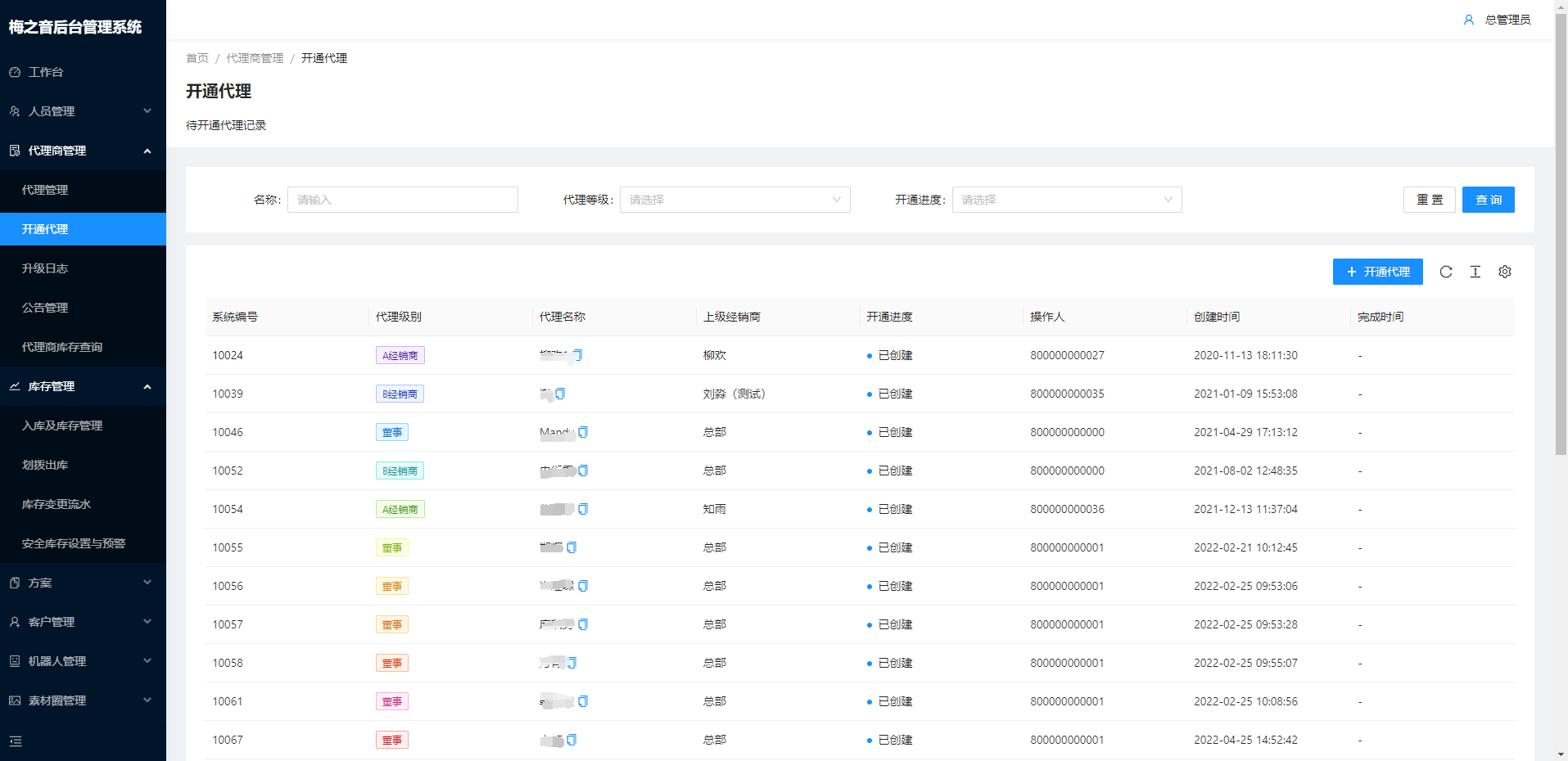The height and width of the screenshot is (761, 1568).
Task: Click the 客户管理 user icon in sidebar
Action: point(15,622)
